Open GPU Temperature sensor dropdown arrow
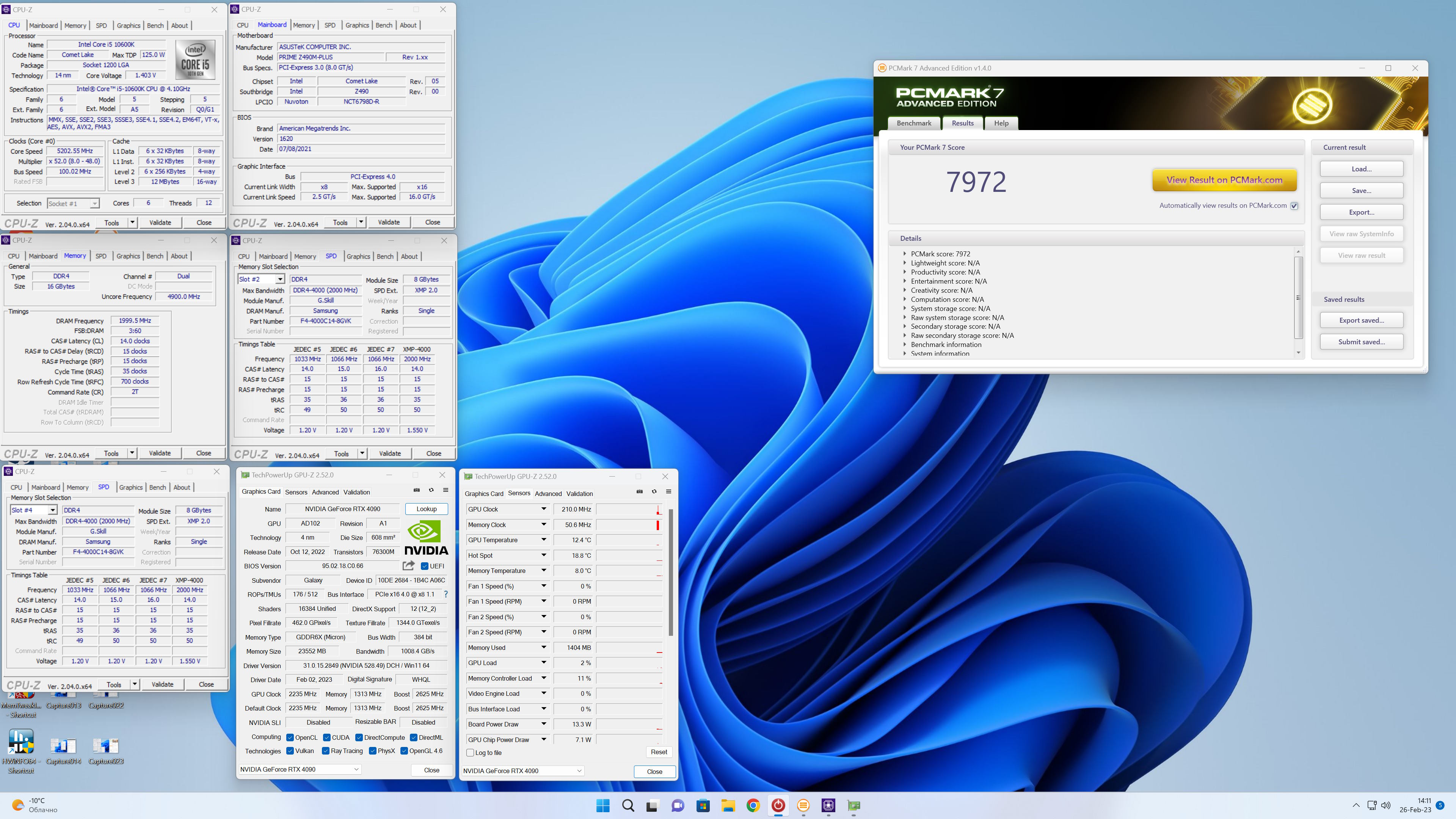Image resolution: width=1456 pixels, height=819 pixels. 544,540
